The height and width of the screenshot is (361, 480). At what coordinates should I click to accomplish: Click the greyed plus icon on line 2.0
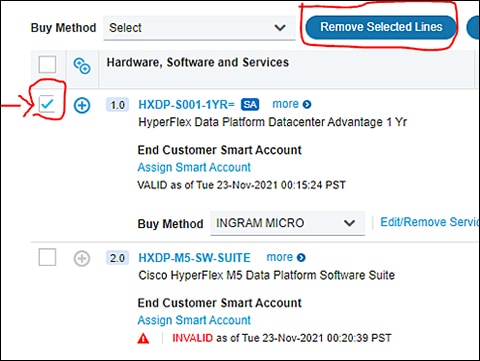pos(82,258)
